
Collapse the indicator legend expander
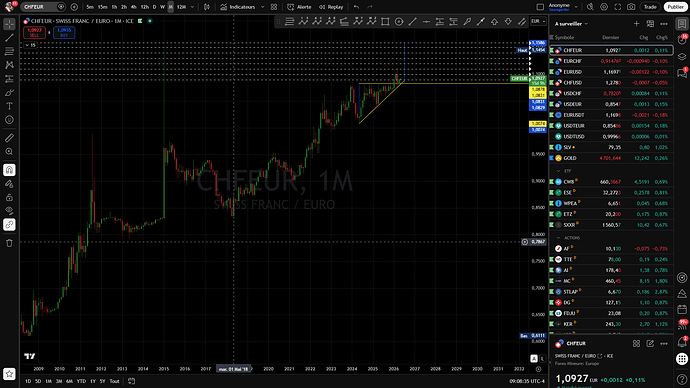[30, 45]
